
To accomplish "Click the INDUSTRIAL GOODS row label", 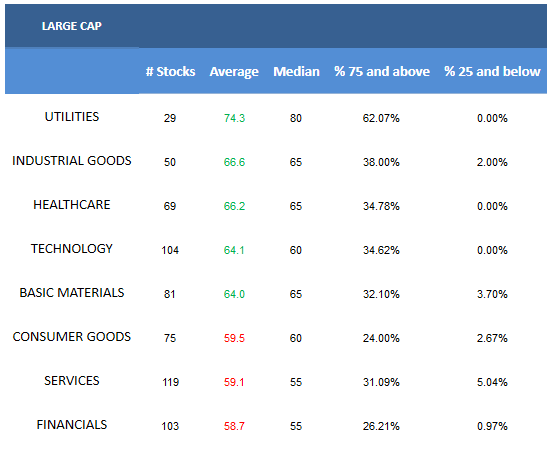I will coord(72,161).
